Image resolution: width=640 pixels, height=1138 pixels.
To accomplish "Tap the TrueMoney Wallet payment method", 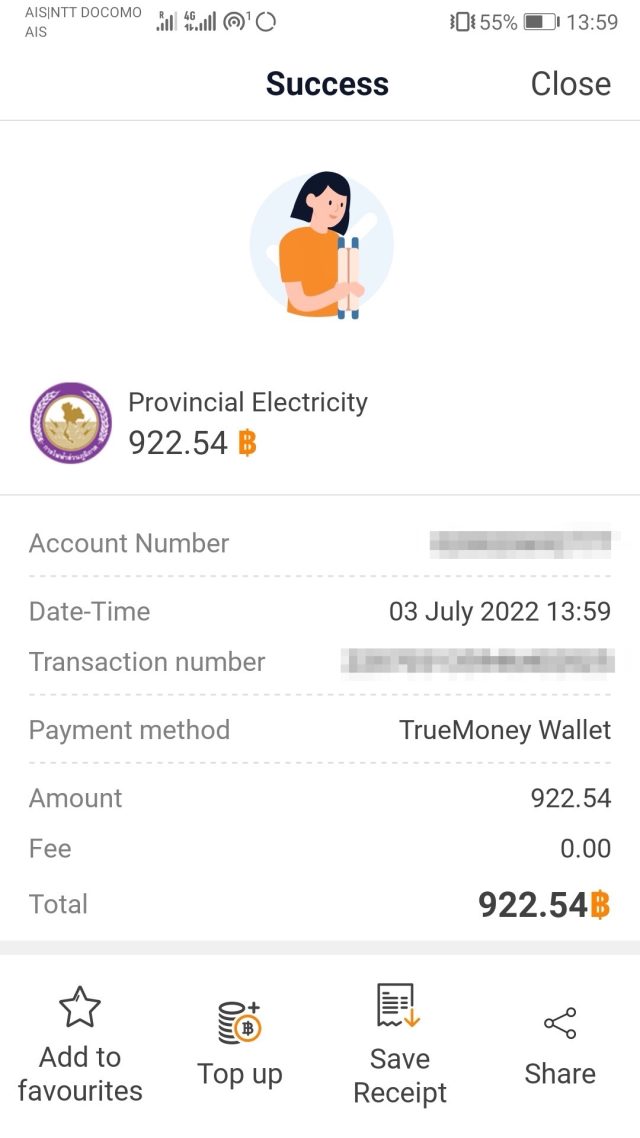I will (505, 730).
